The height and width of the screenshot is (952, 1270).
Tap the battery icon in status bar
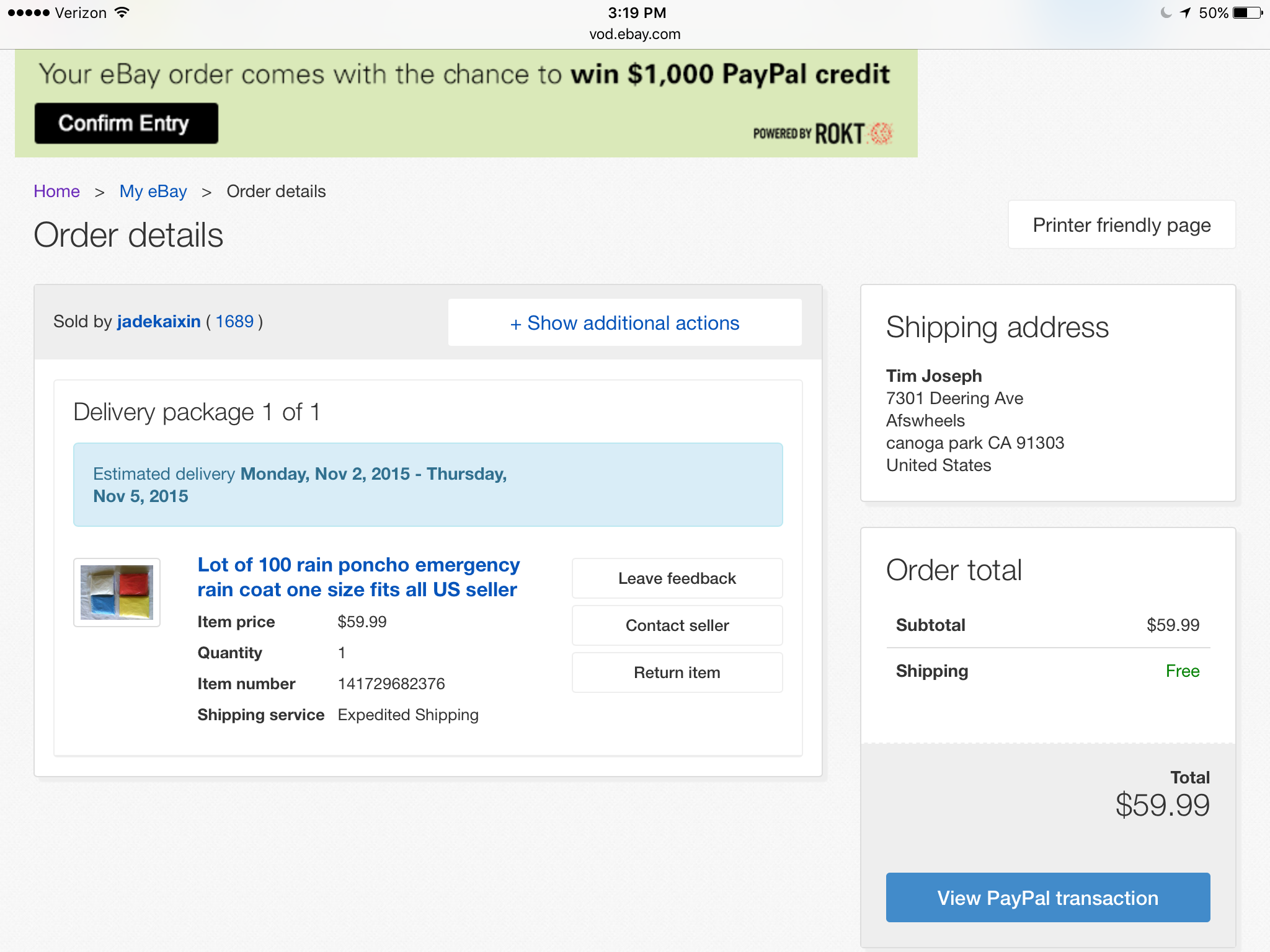1247,13
